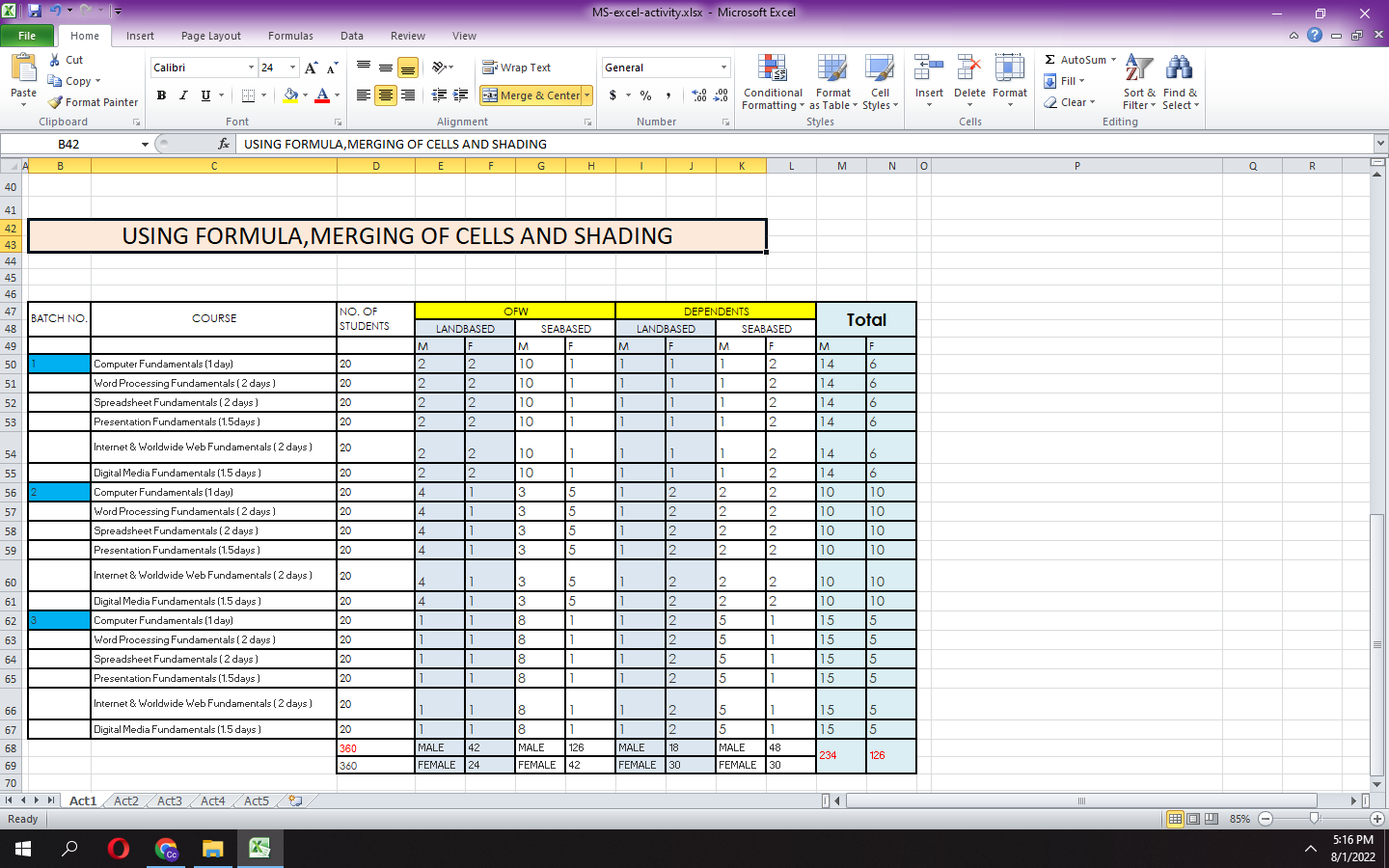Click the Cut scissors icon
The width and height of the screenshot is (1389, 868).
pos(55,60)
